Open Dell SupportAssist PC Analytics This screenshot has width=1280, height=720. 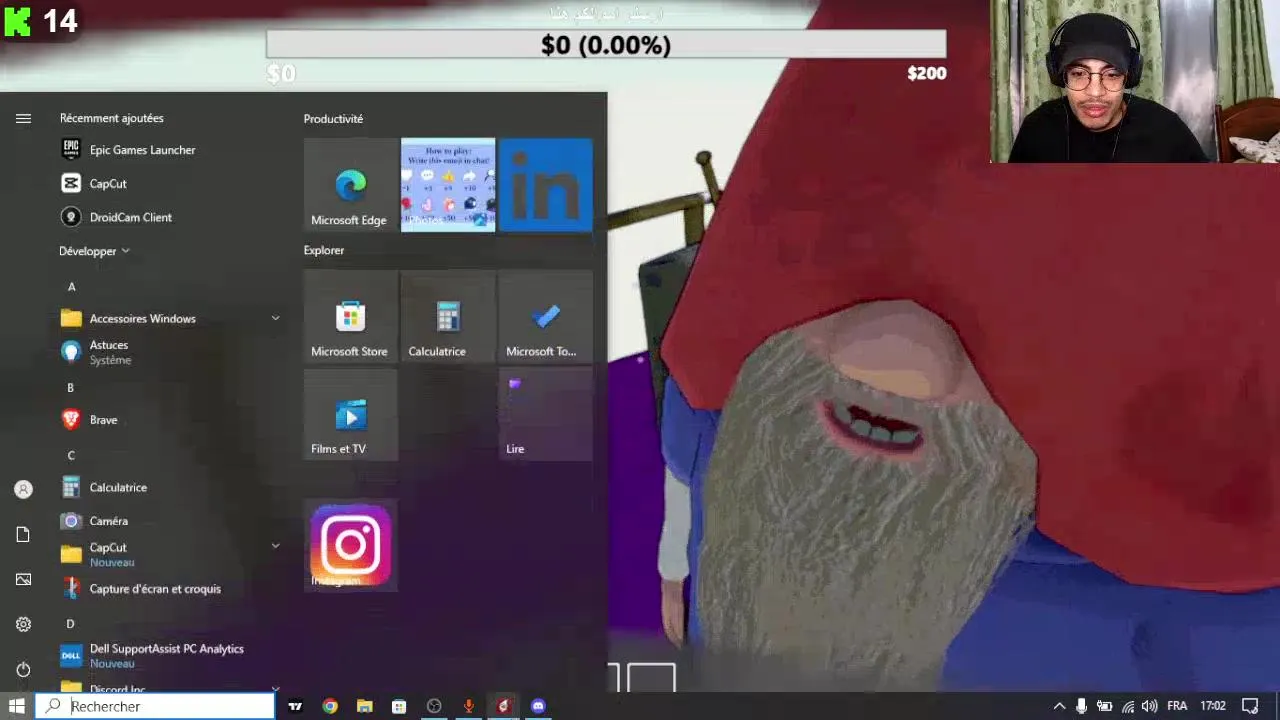[166, 656]
